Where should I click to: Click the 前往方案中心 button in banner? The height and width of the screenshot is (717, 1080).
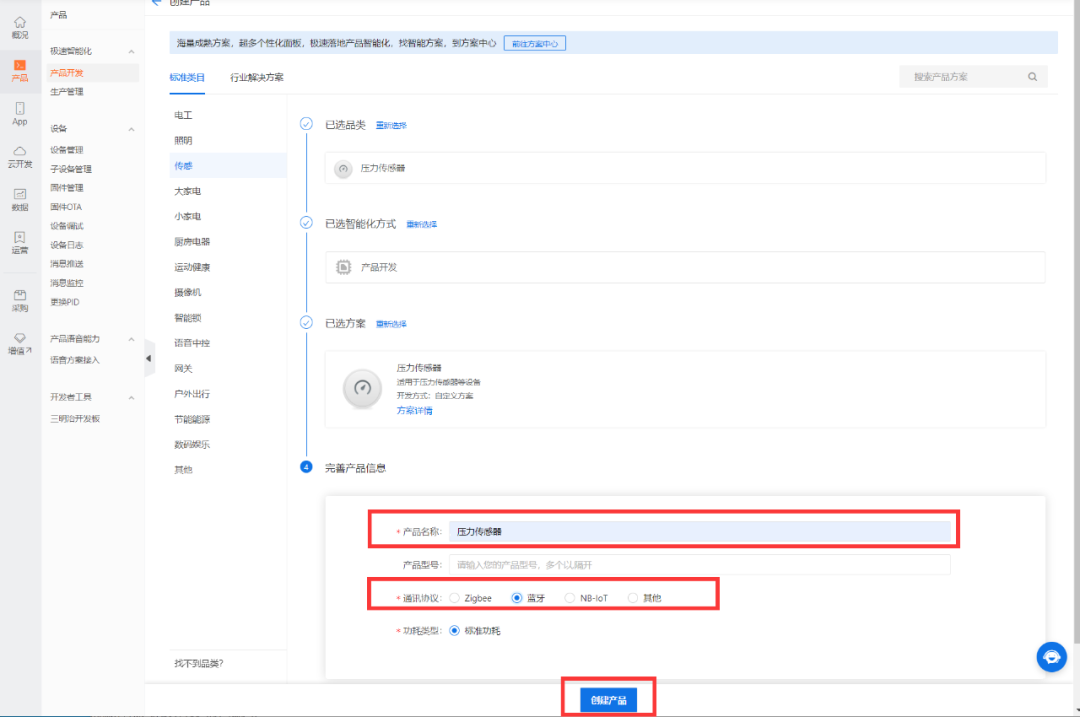tap(535, 43)
